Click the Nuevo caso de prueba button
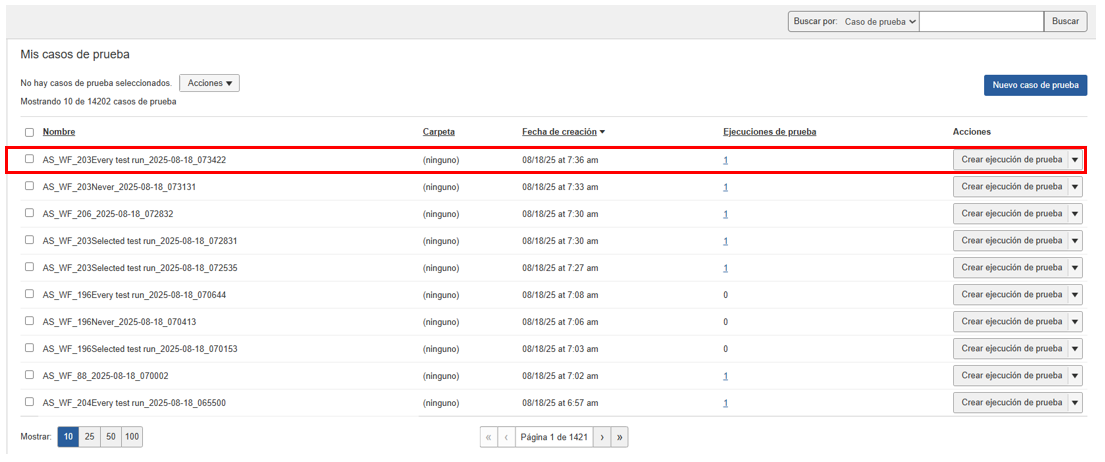 point(1035,85)
